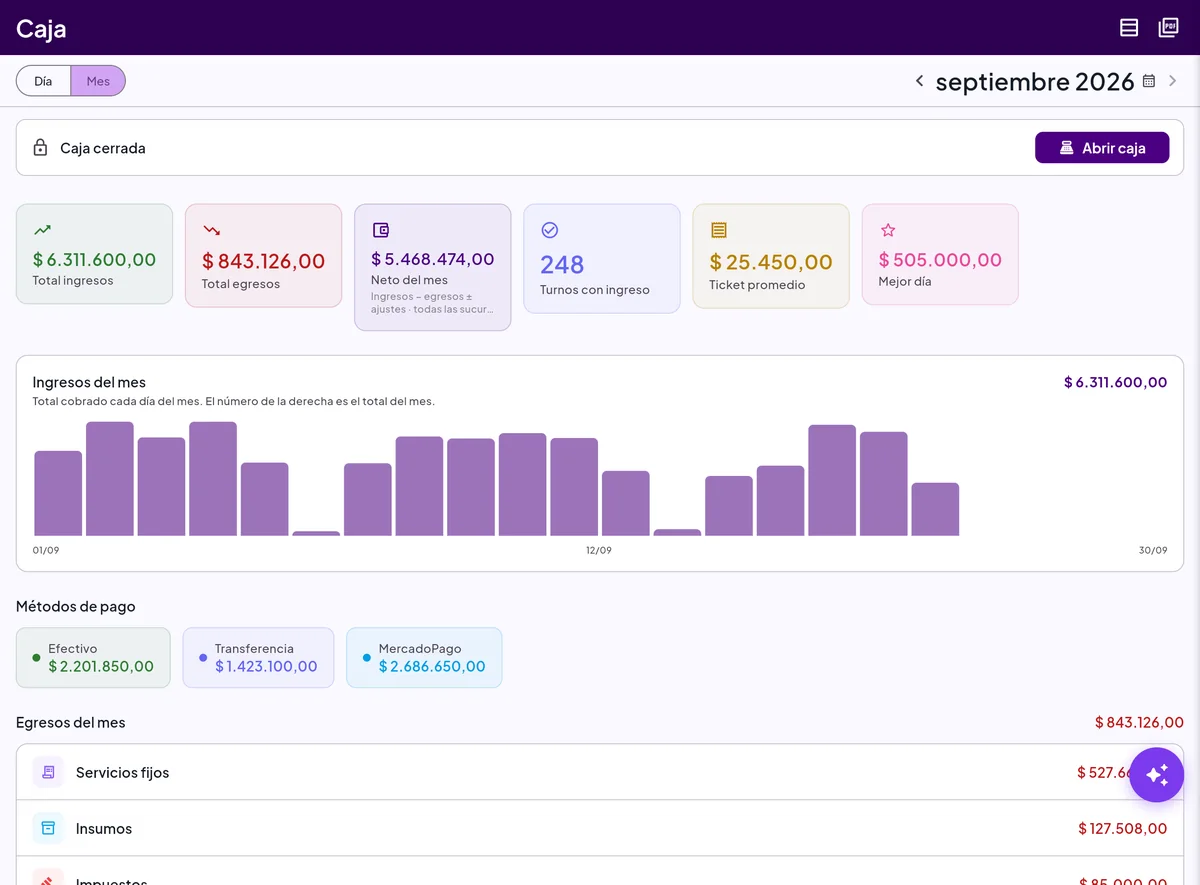Switch to Día view
Viewport: 1200px width, 885px height.
click(43, 81)
